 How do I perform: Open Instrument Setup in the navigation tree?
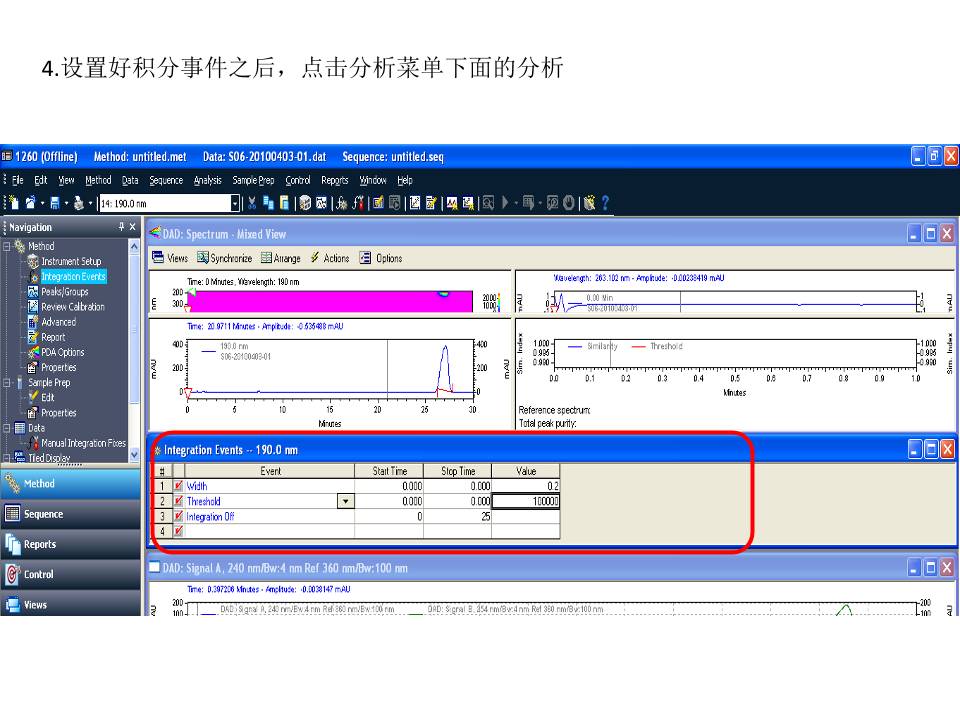(70, 261)
